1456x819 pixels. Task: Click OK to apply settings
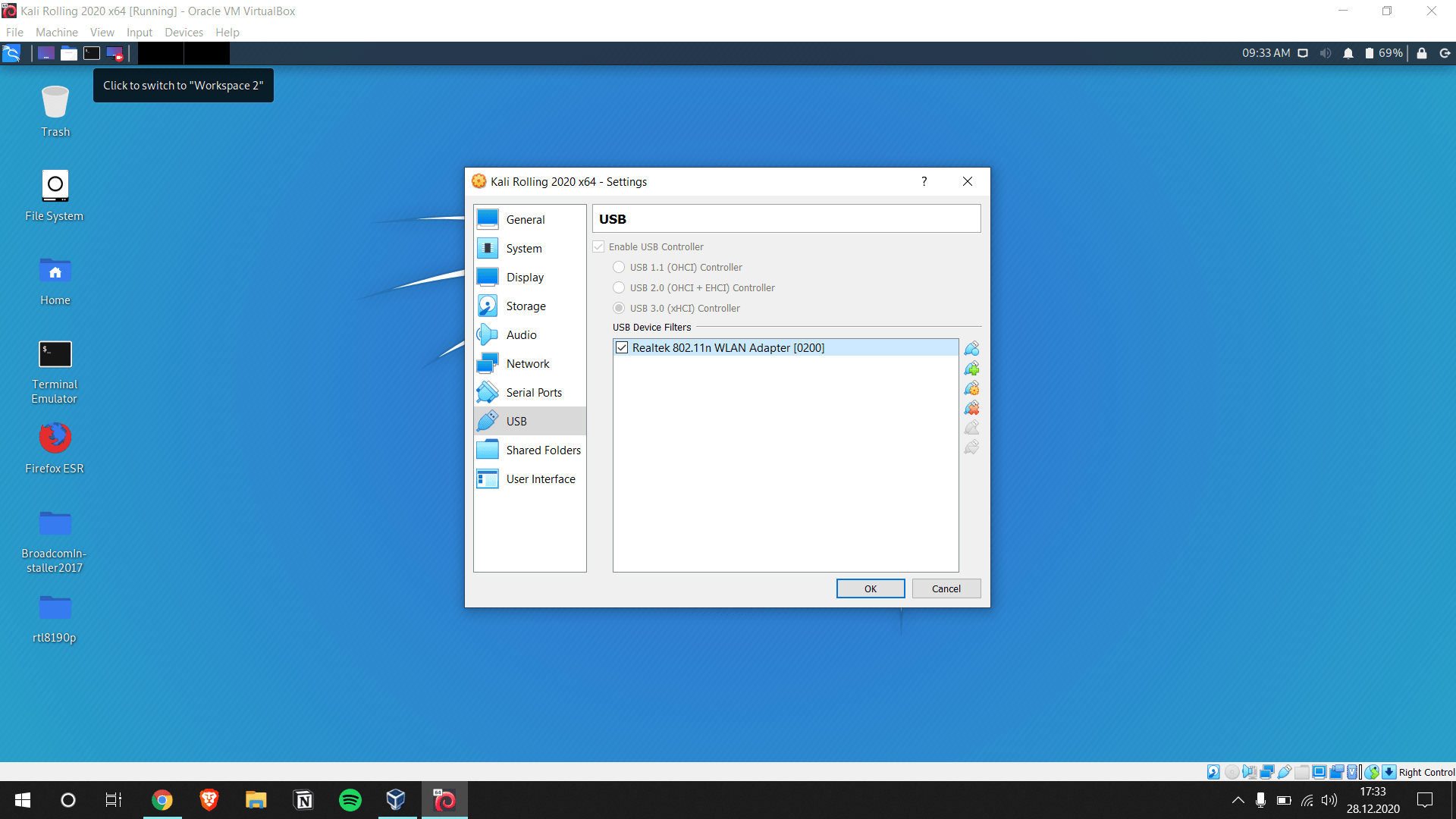pyautogui.click(x=870, y=588)
